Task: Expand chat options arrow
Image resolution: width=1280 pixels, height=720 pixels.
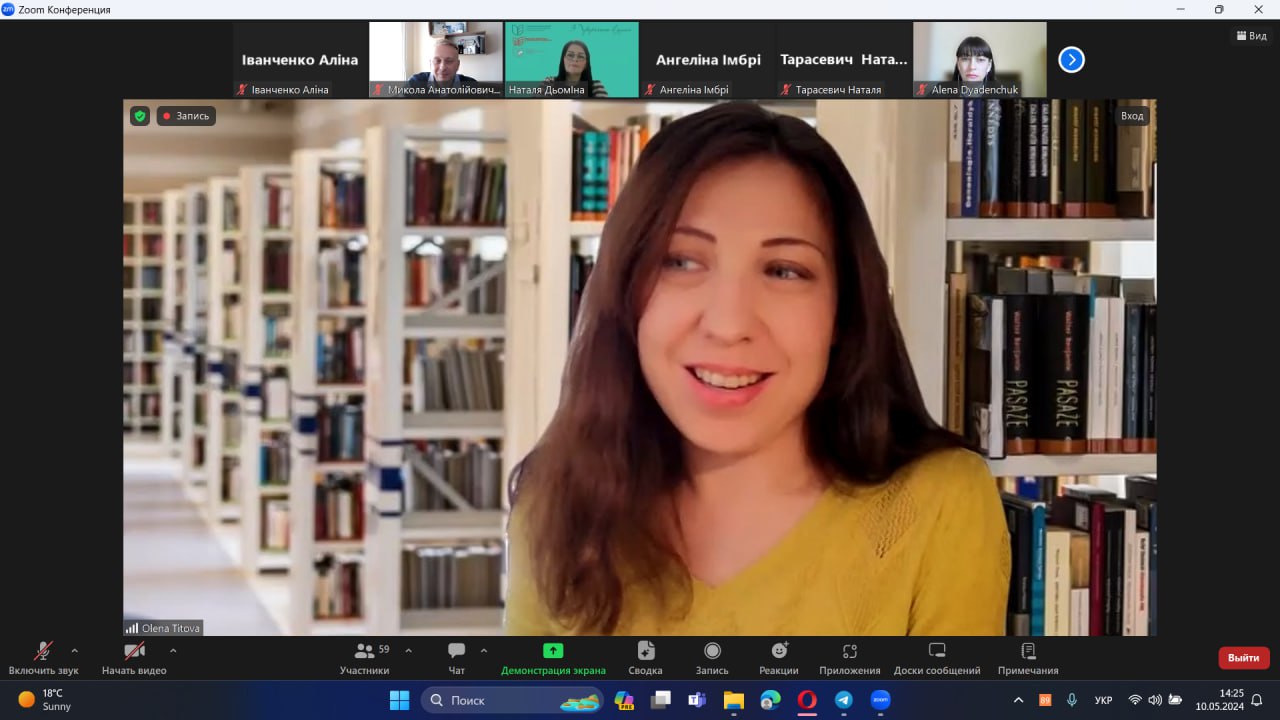Action: click(484, 651)
